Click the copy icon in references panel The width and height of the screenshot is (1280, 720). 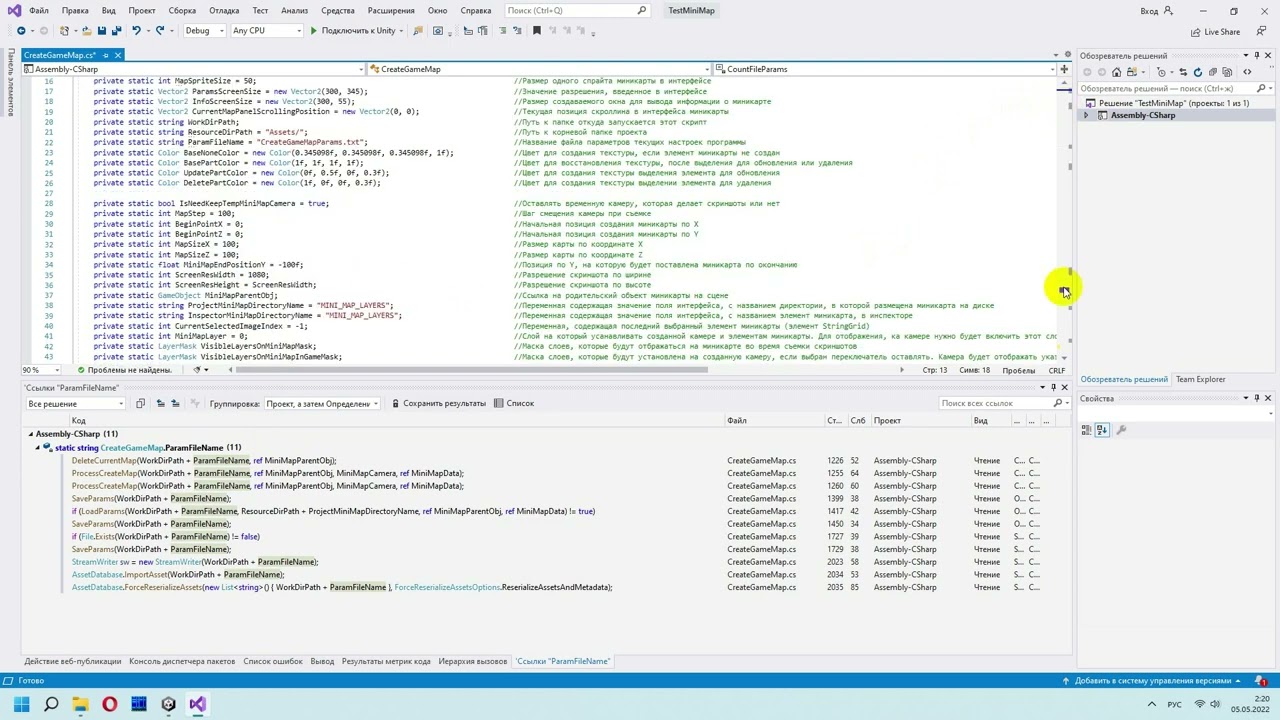140,403
